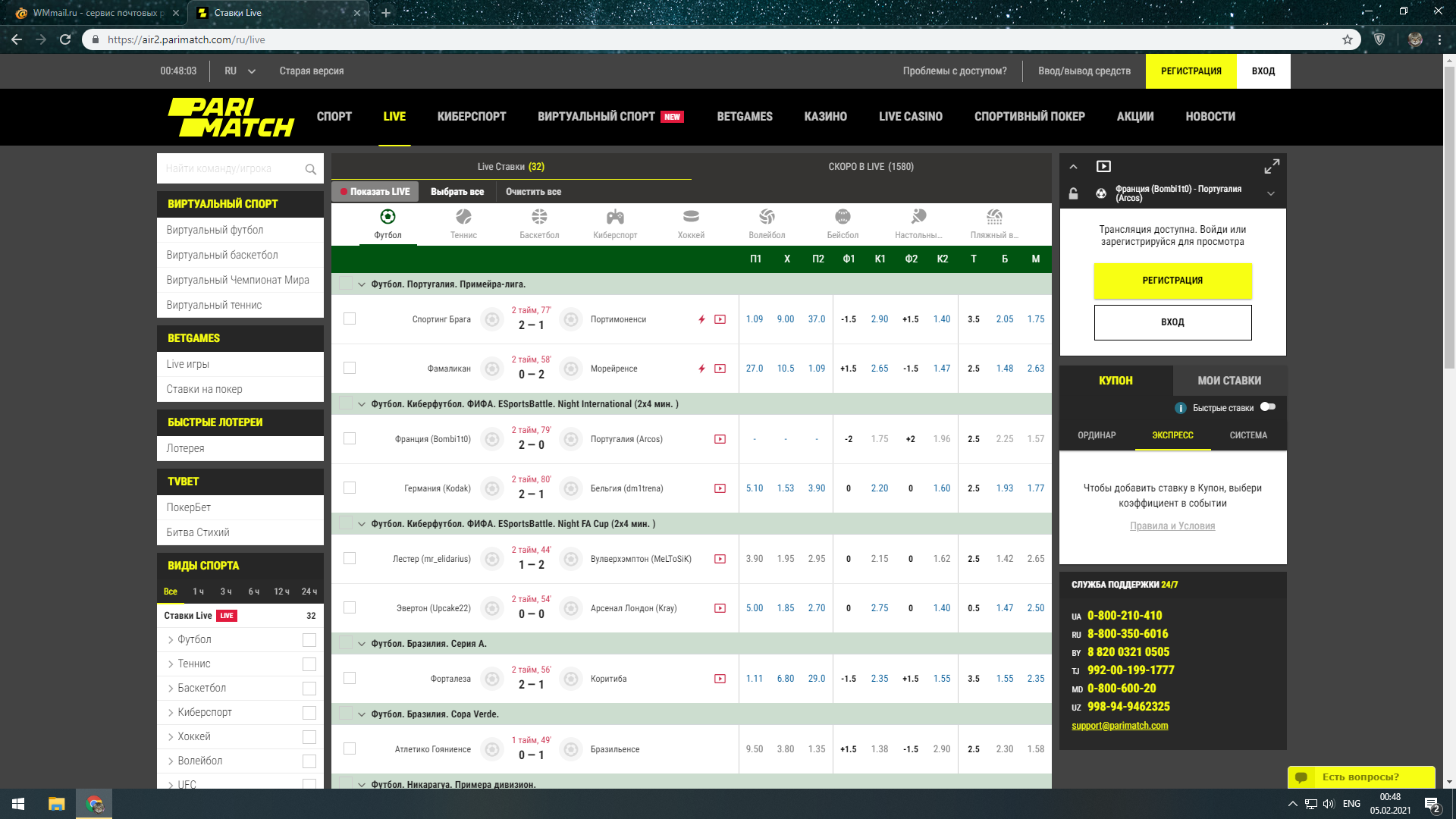
Task: Check the Эвертон match checkbox
Action: click(350, 607)
